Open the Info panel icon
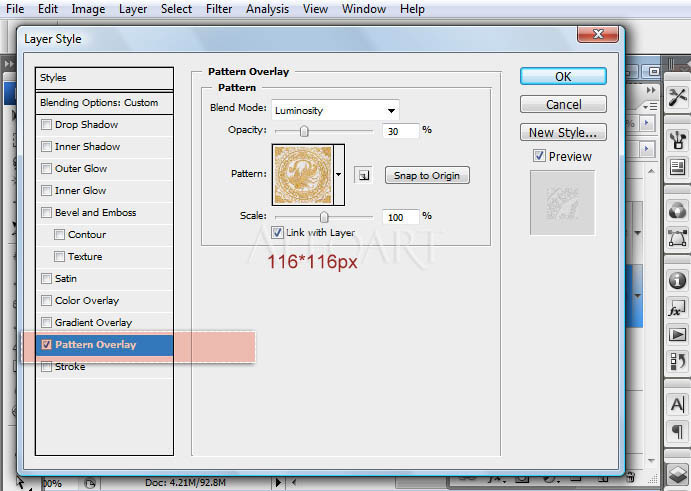This screenshot has height=491, width=691. pos(678,282)
